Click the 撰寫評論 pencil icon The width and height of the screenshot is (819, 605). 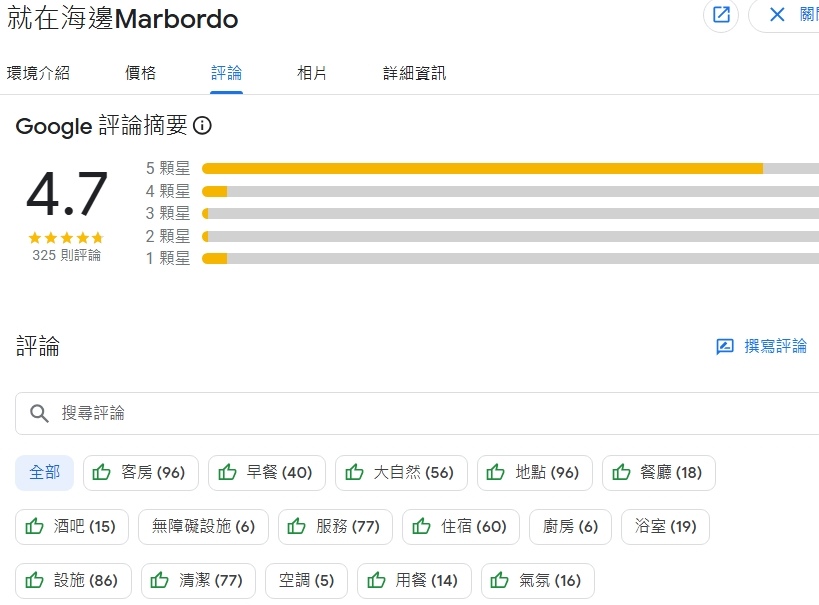coord(726,347)
